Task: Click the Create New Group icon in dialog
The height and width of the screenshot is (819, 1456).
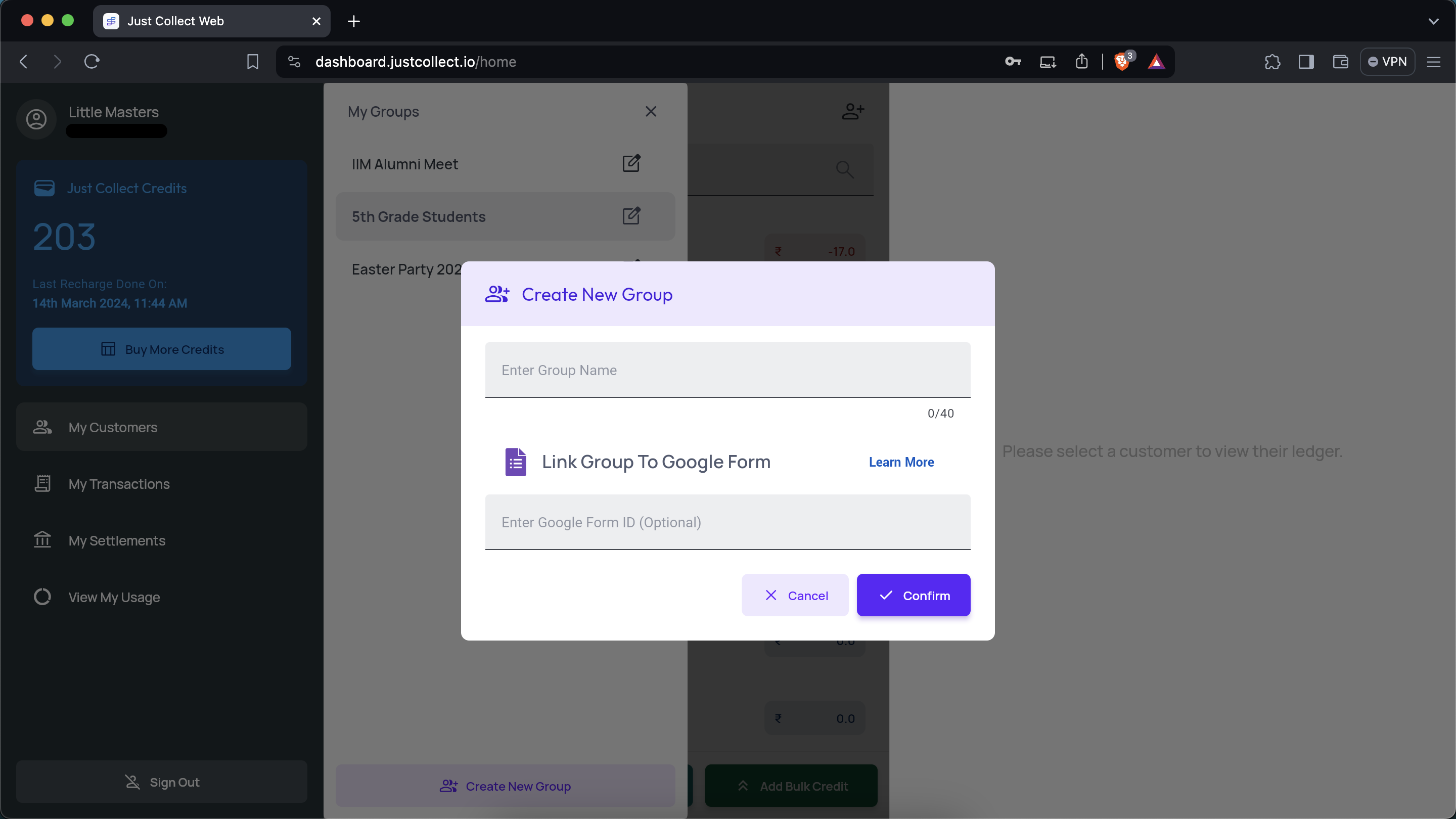Action: click(x=497, y=293)
